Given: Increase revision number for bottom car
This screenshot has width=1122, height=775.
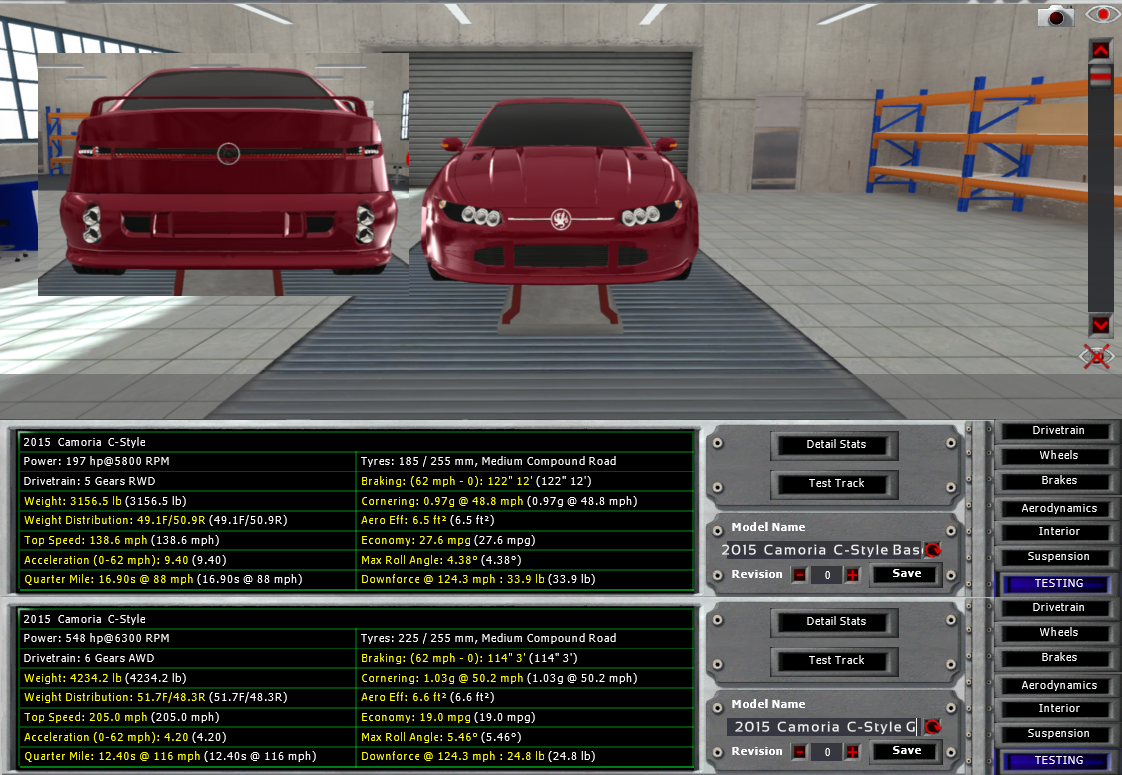Looking at the screenshot, I should point(852,752).
